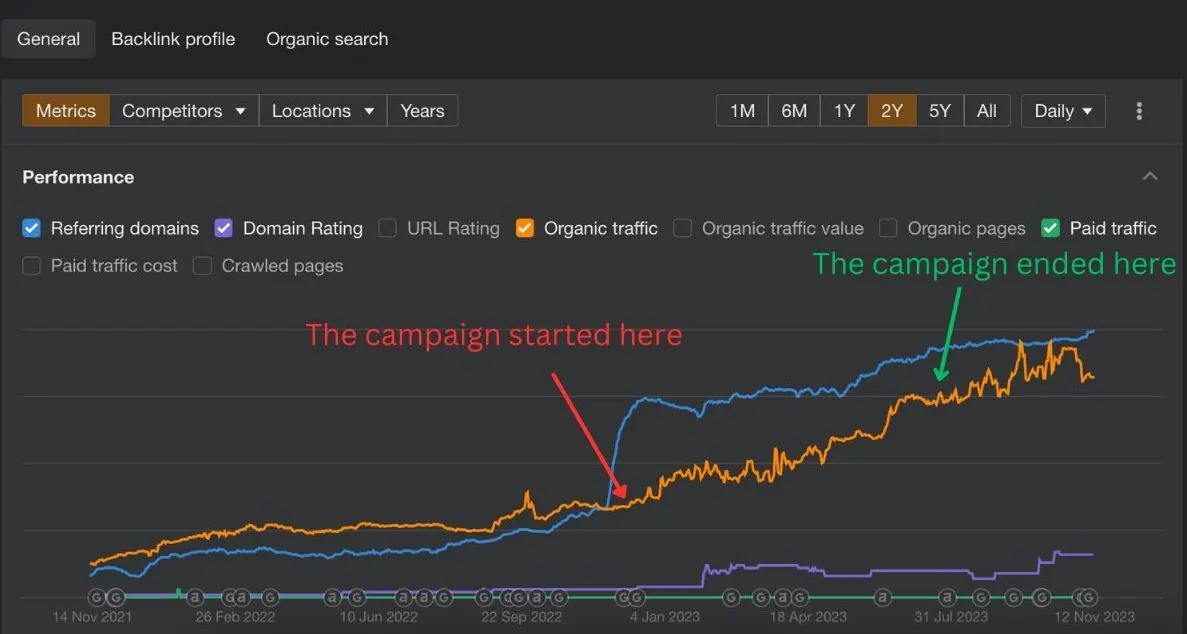The height and width of the screenshot is (634, 1187).
Task: Switch to the Organic search tab
Action: click(x=327, y=39)
